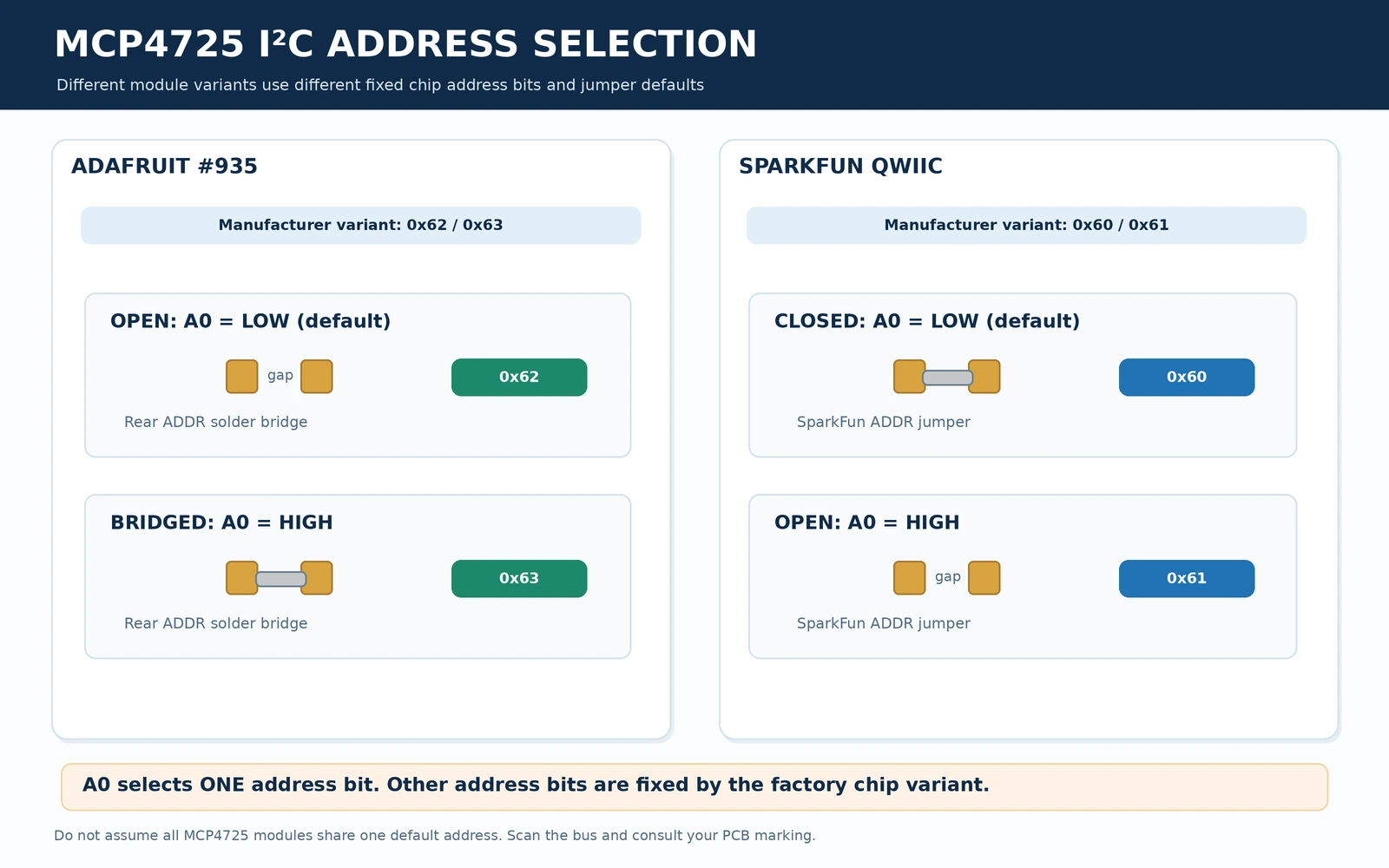Select the SPARKFUN QWIIC panel heading
The height and width of the screenshot is (868, 1389).
[x=840, y=166]
